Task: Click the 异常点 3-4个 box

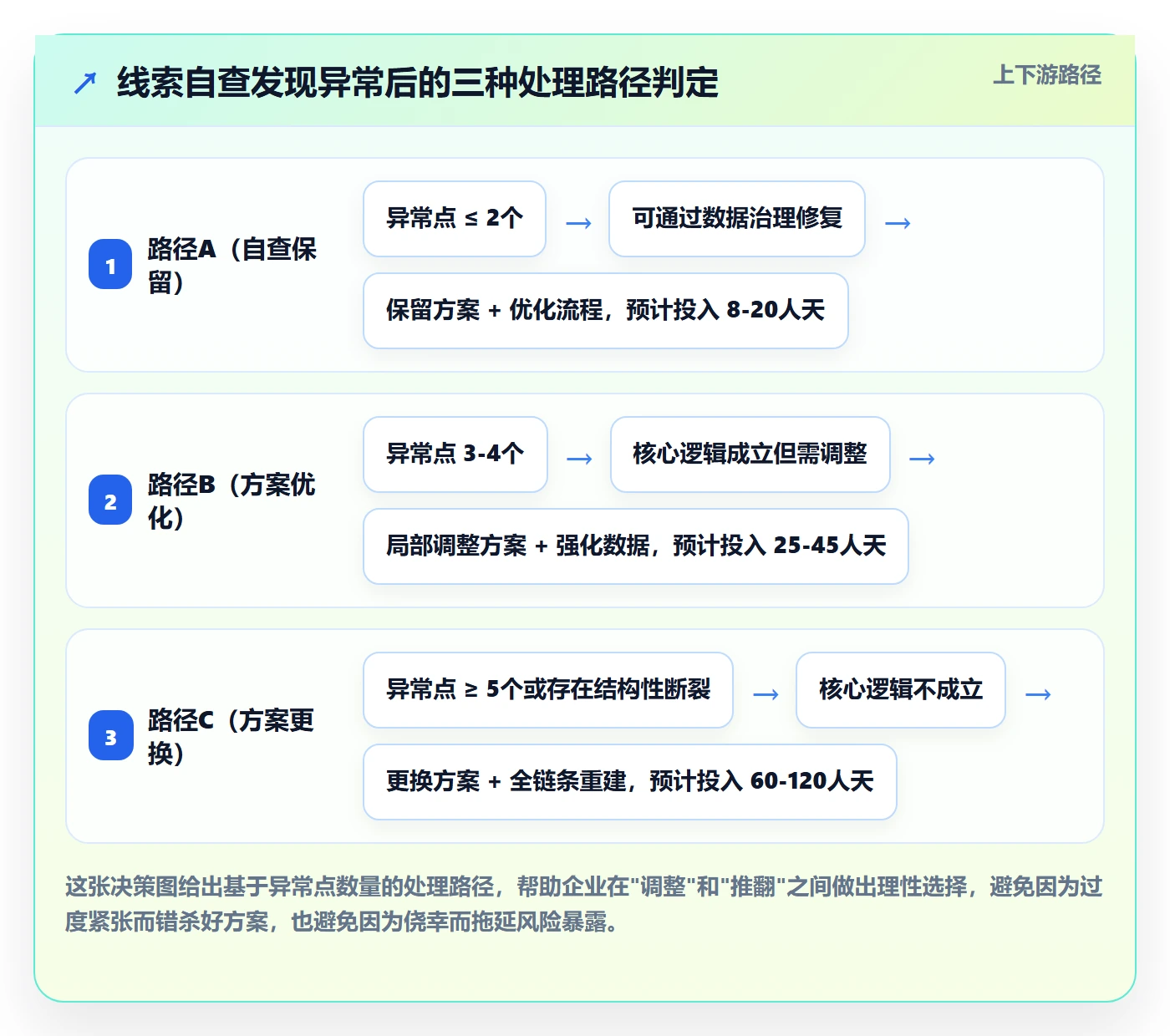Action: pyautogui.click(x=455, y=455)
